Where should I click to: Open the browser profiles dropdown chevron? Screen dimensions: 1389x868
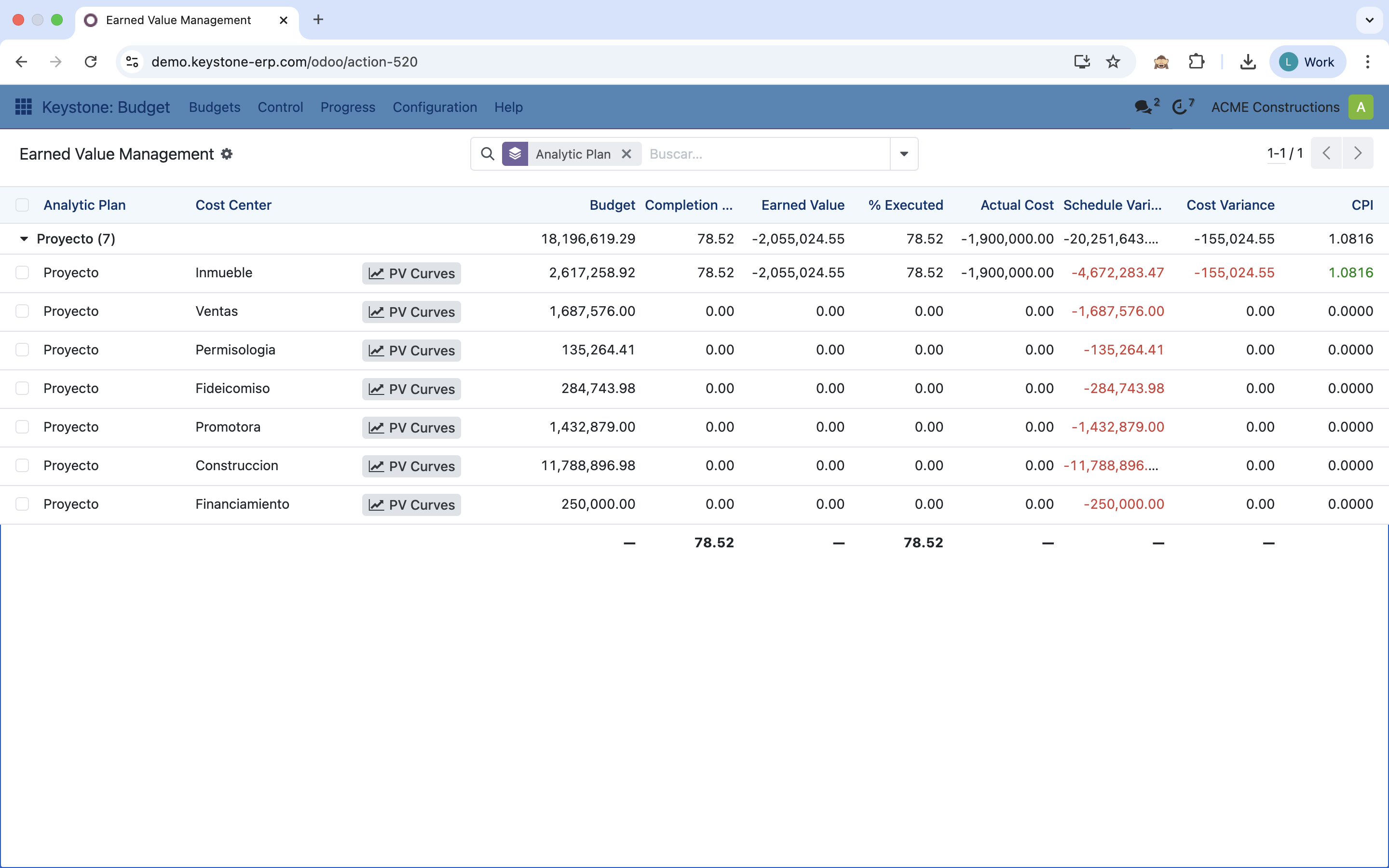coord(1370,19)
